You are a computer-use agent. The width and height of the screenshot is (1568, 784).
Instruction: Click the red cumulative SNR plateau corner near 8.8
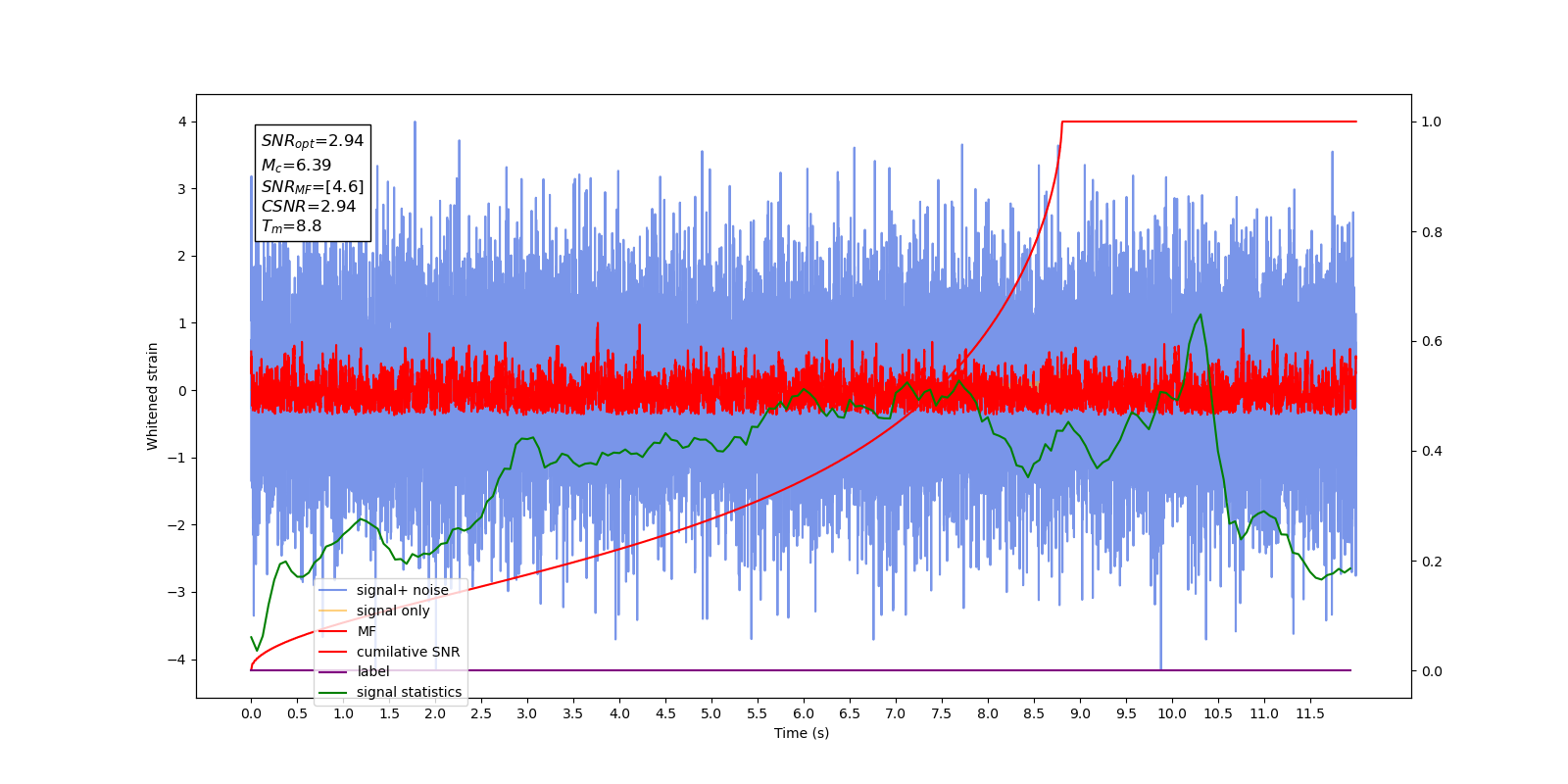point(1062,122)
